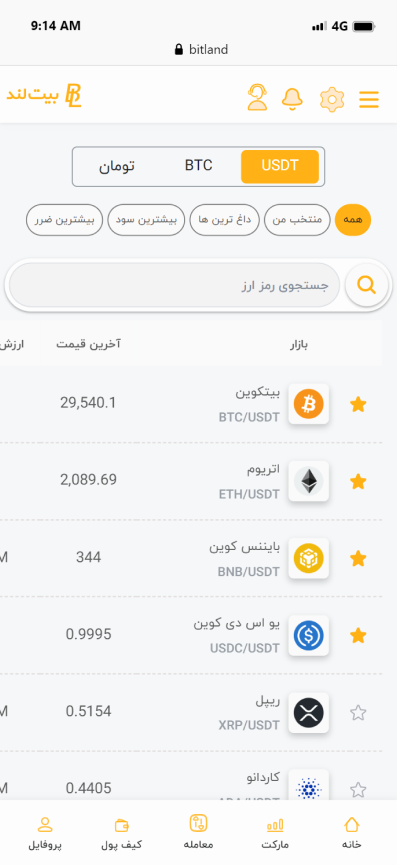This screenshot has height=865, width=397.
Task: Open the XRP coin logo icon
Action: tap(309, 713)
